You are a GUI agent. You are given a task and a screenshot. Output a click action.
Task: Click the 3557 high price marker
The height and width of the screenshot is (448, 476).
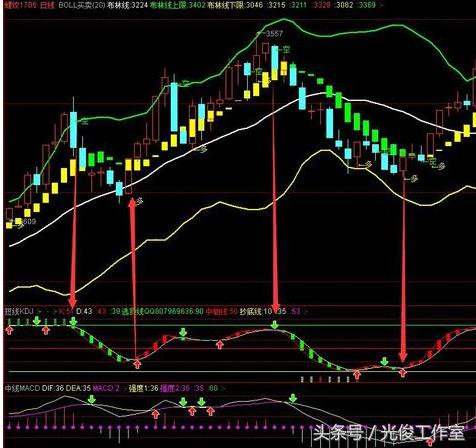[274, 33]
